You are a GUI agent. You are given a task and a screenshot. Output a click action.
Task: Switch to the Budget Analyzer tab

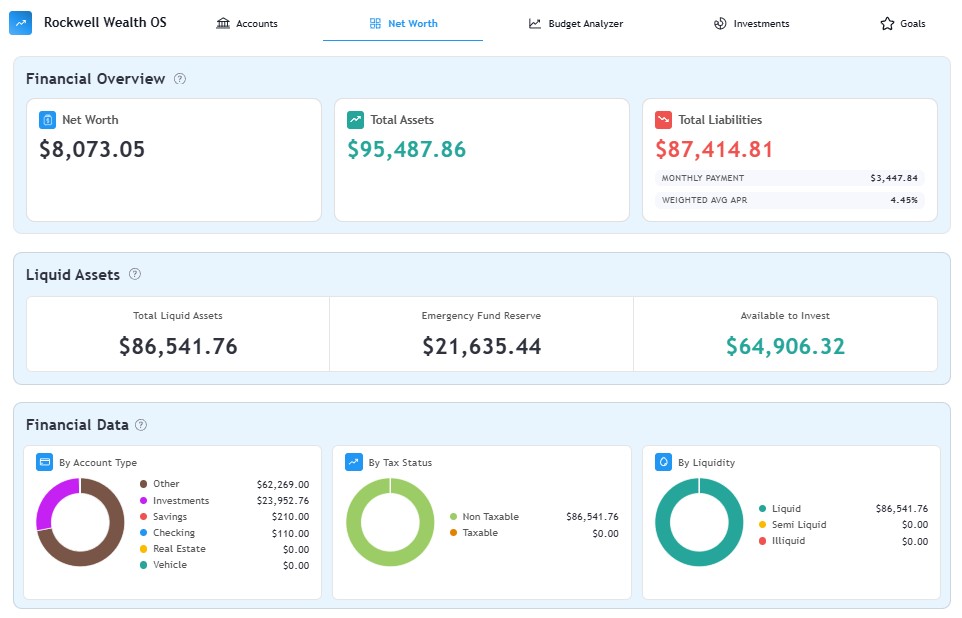click(x=576, y=24)
